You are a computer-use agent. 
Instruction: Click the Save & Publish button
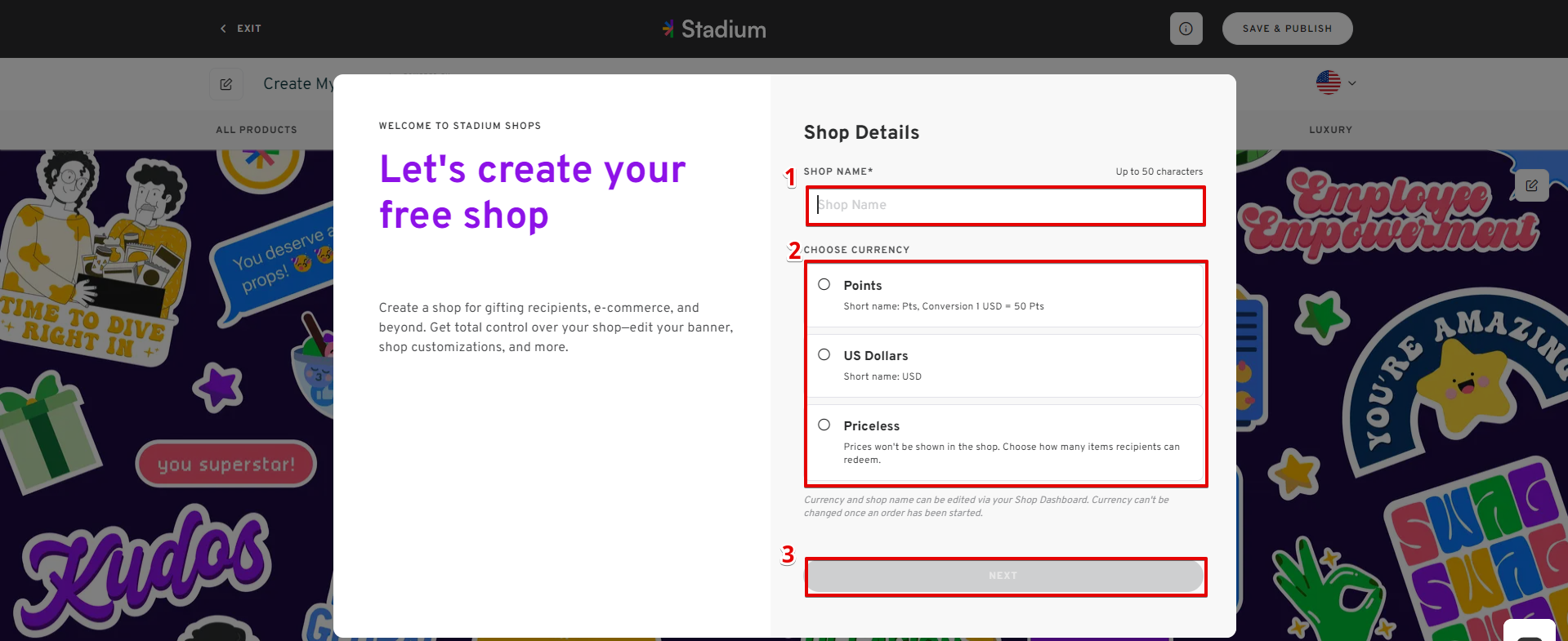tap(1287, 29)
